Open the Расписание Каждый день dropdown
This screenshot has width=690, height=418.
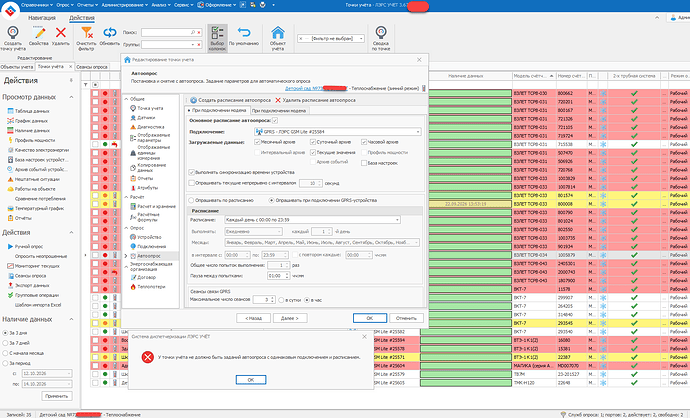click(312, 220)
